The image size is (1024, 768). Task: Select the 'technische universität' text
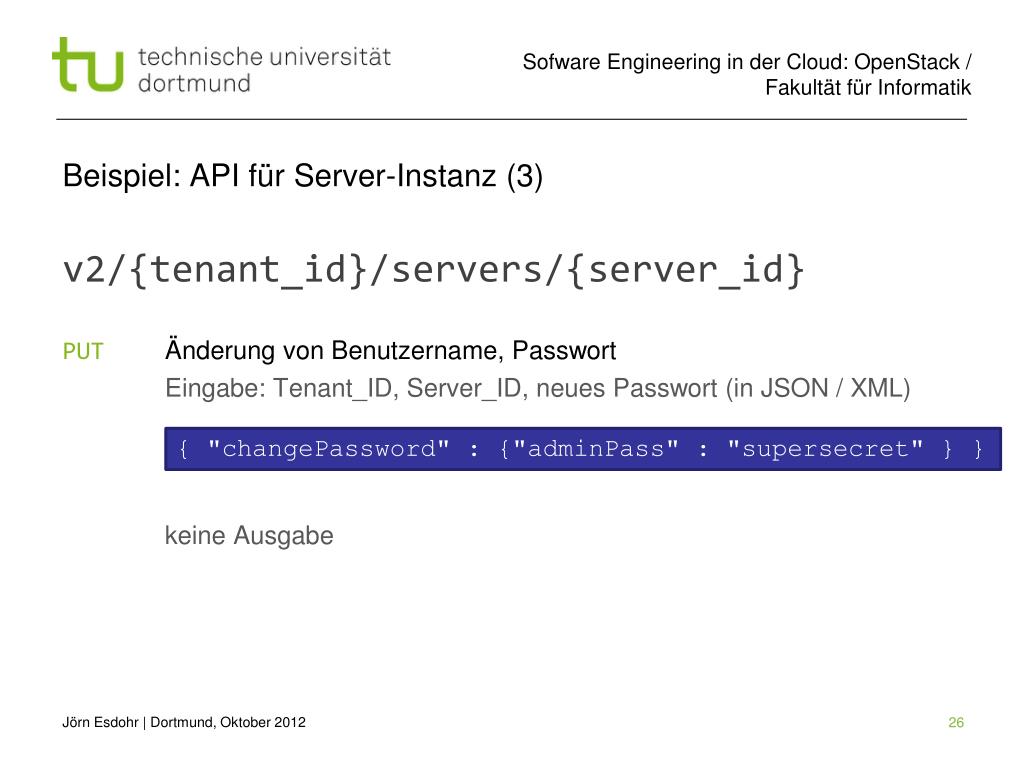point(264,57)
